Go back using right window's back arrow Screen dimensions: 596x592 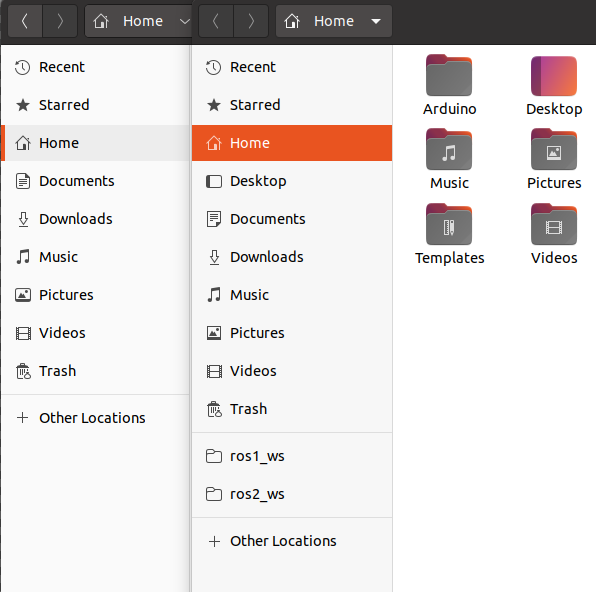(216, 21)
